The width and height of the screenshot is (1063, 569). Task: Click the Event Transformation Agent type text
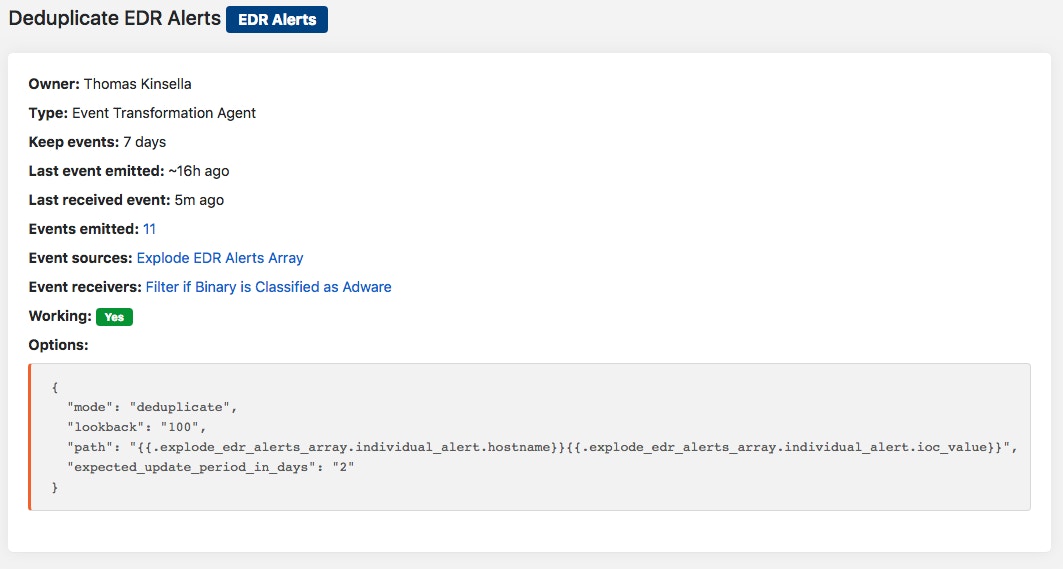(x=164, y=113)
